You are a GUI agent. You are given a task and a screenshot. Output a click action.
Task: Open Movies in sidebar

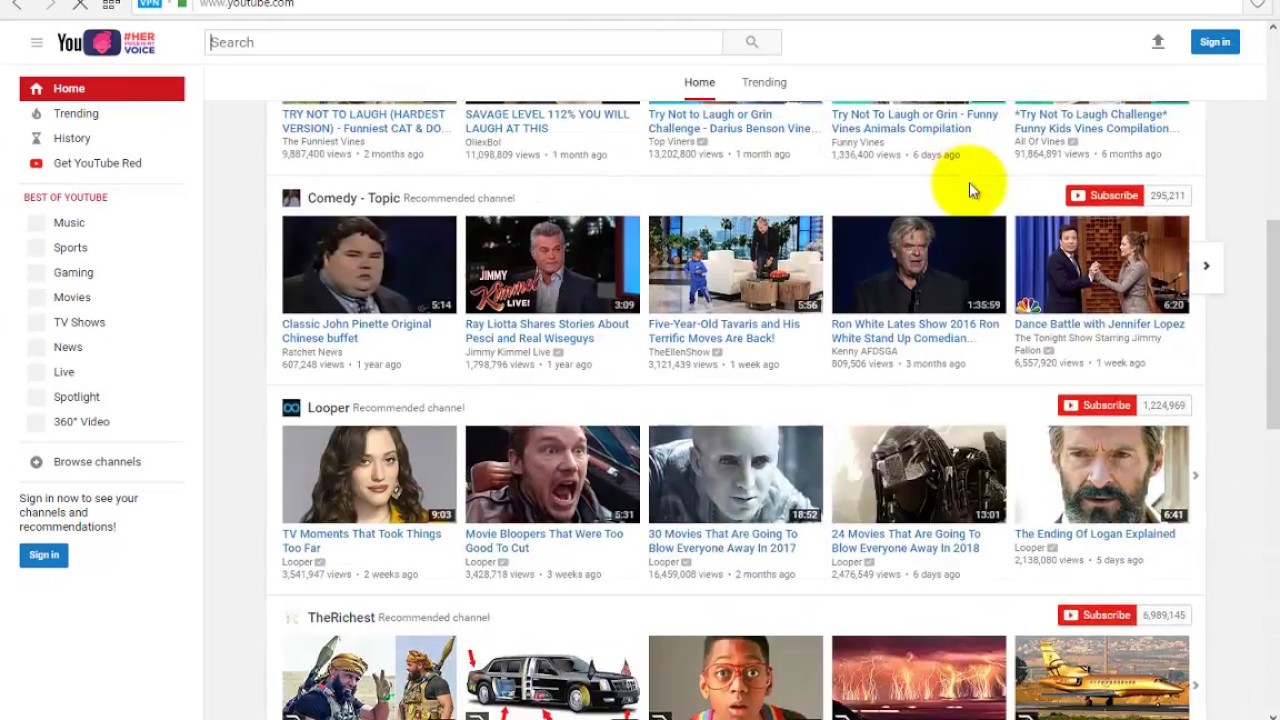(72, 298)
